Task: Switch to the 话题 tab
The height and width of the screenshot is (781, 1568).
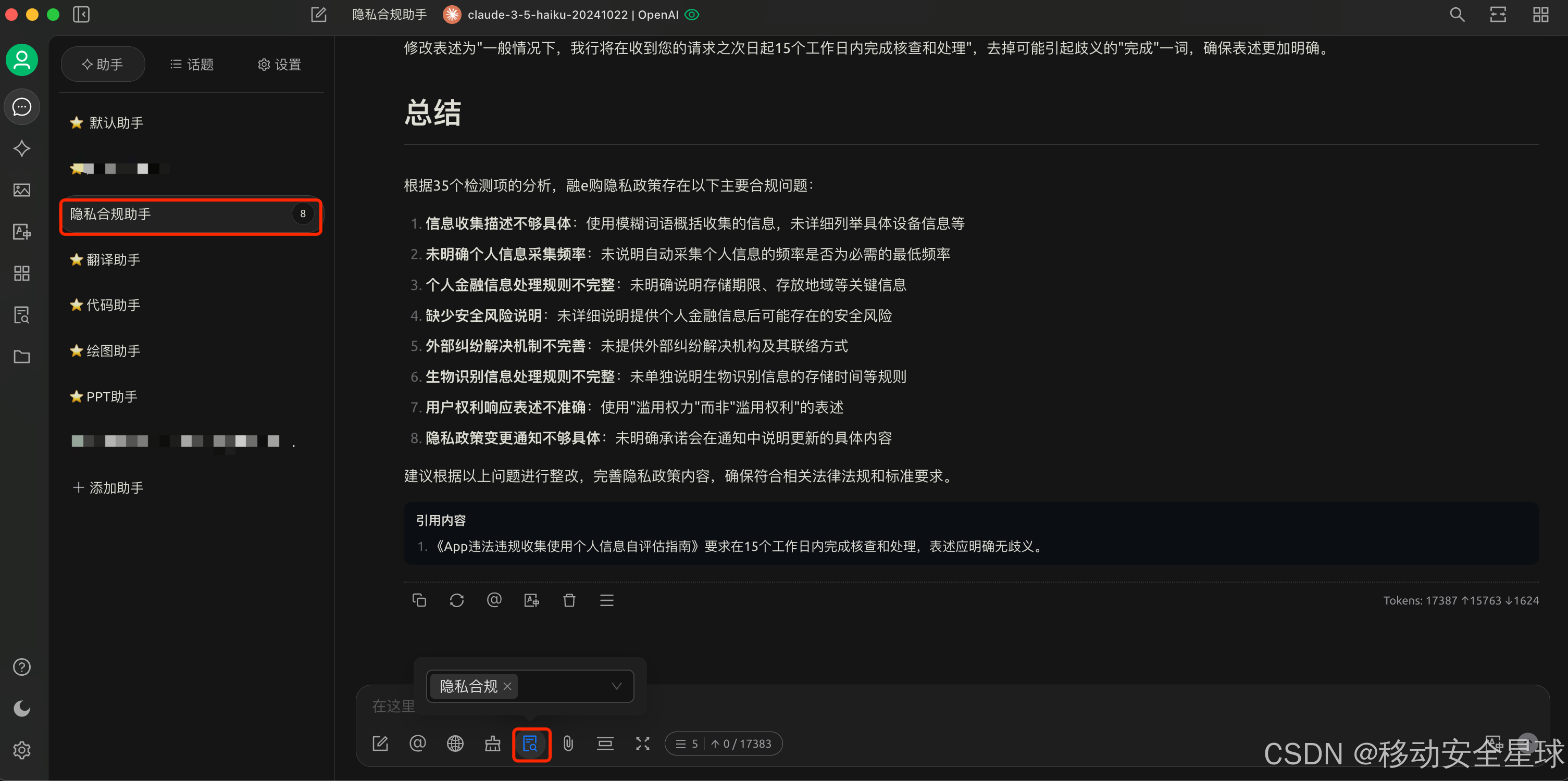Action: pos(192,65)
